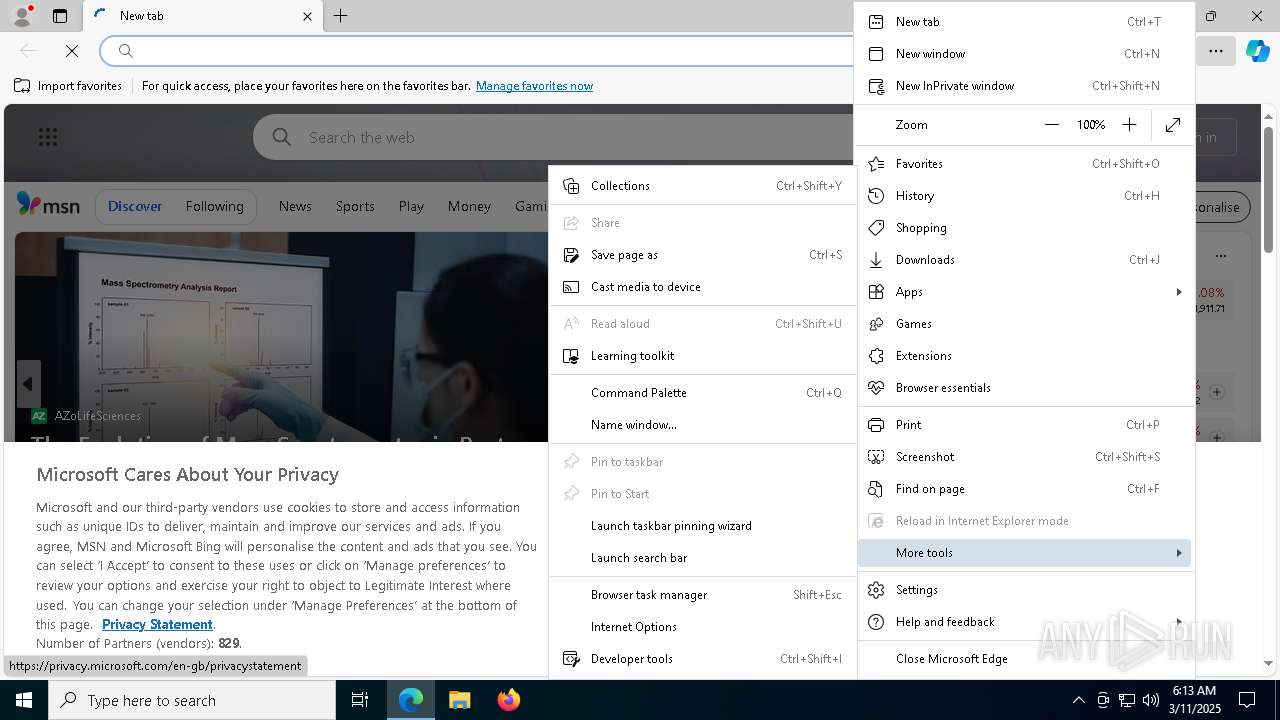Choose Launch search bar
This screenshot has width=1280, height=720.
[702, 558]
